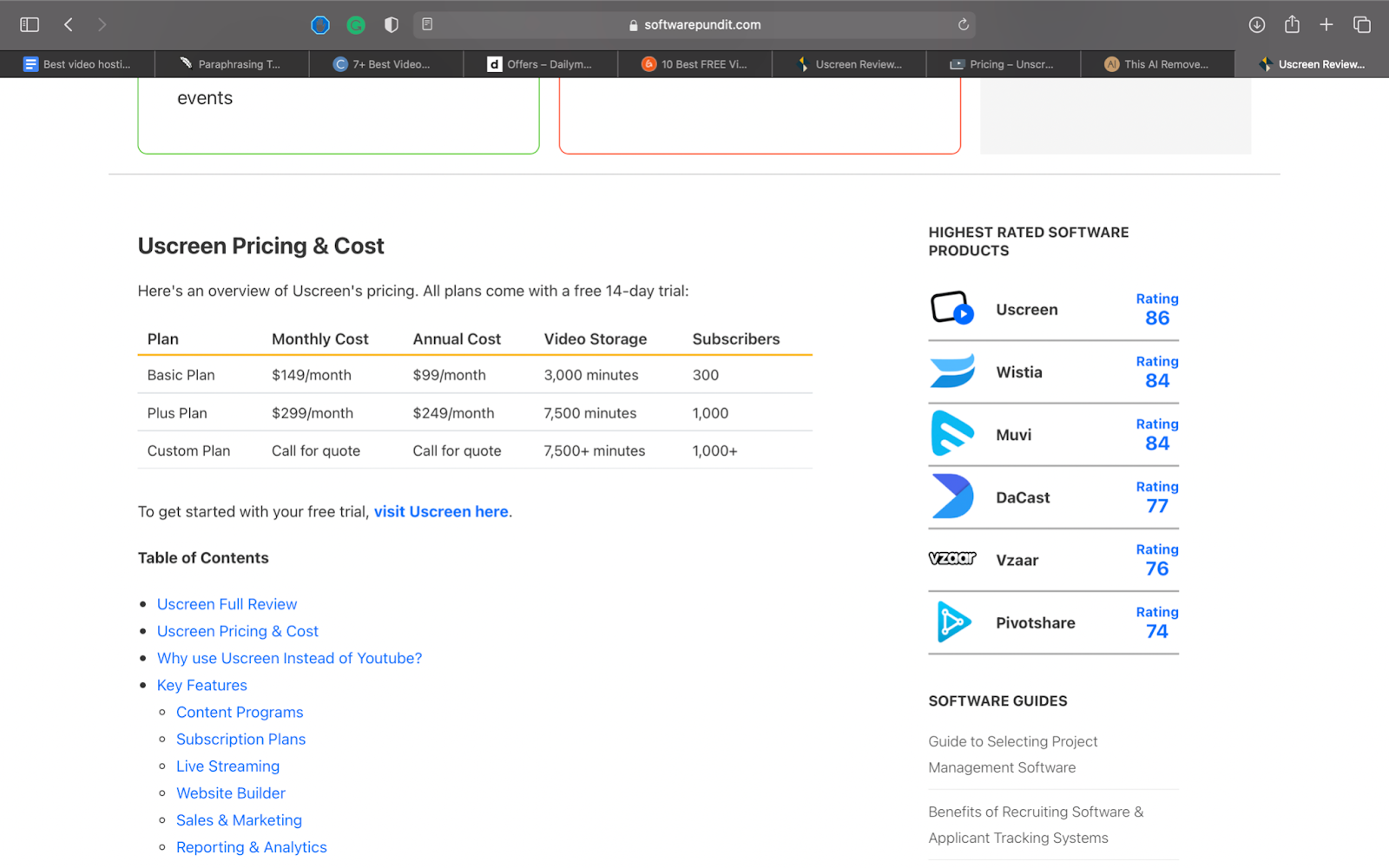This screenshot has width=1389, height=868.
Task: Open the privacy shield icon
Action: [x=392, y=25]
